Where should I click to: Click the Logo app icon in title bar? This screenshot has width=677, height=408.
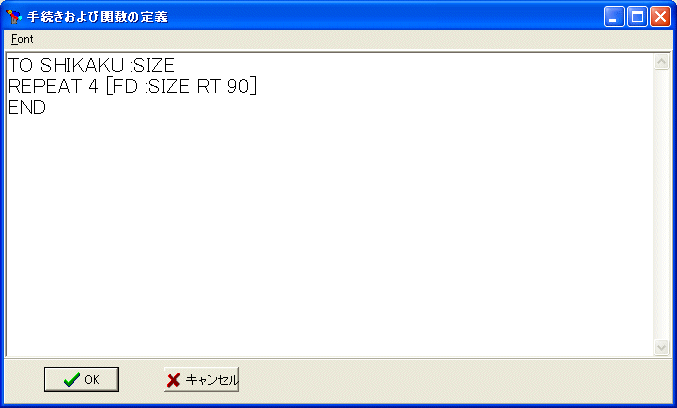click(14, 16)
